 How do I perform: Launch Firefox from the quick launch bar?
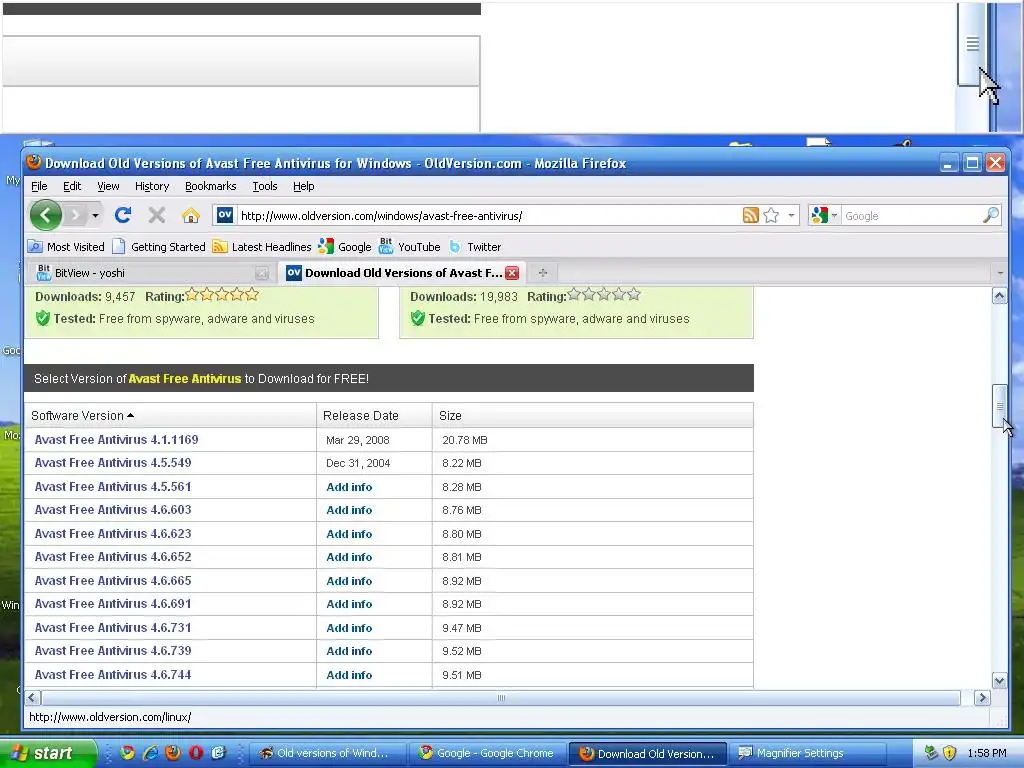pyautogui.click(x=173, y=753)
